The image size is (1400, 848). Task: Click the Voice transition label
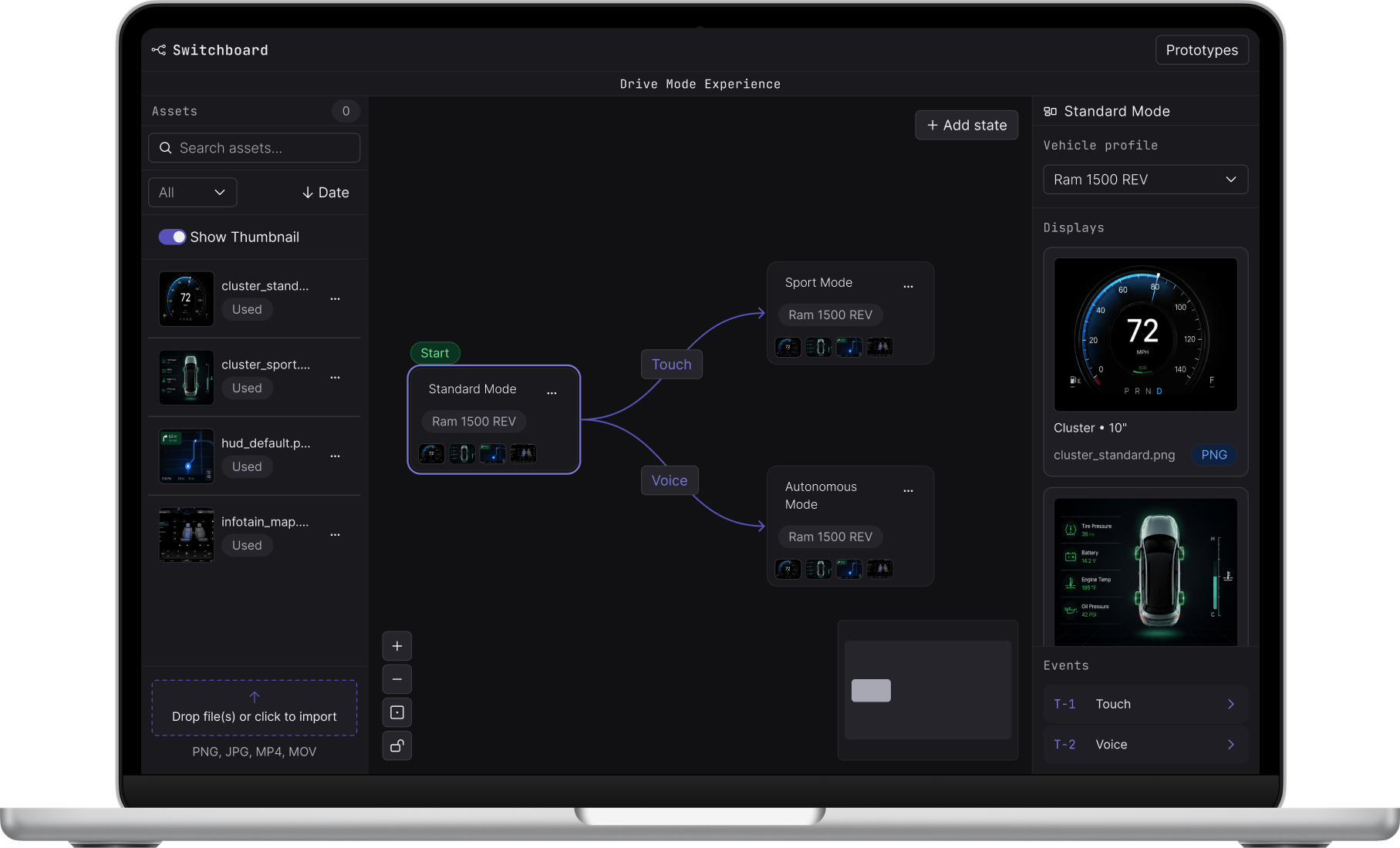click(x=670, y=480)
